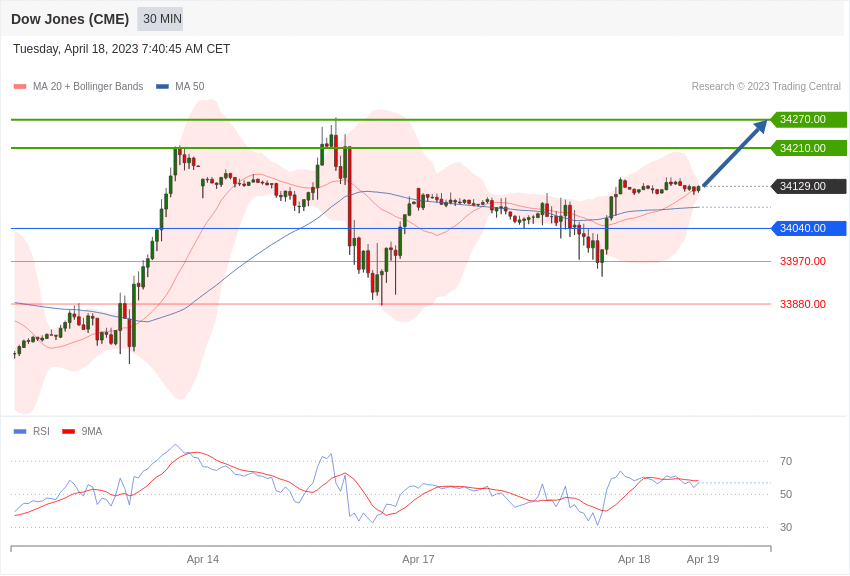850x576 pixels.
Task: Click the 9MA red legend swatch
Action: click(69, 432)
